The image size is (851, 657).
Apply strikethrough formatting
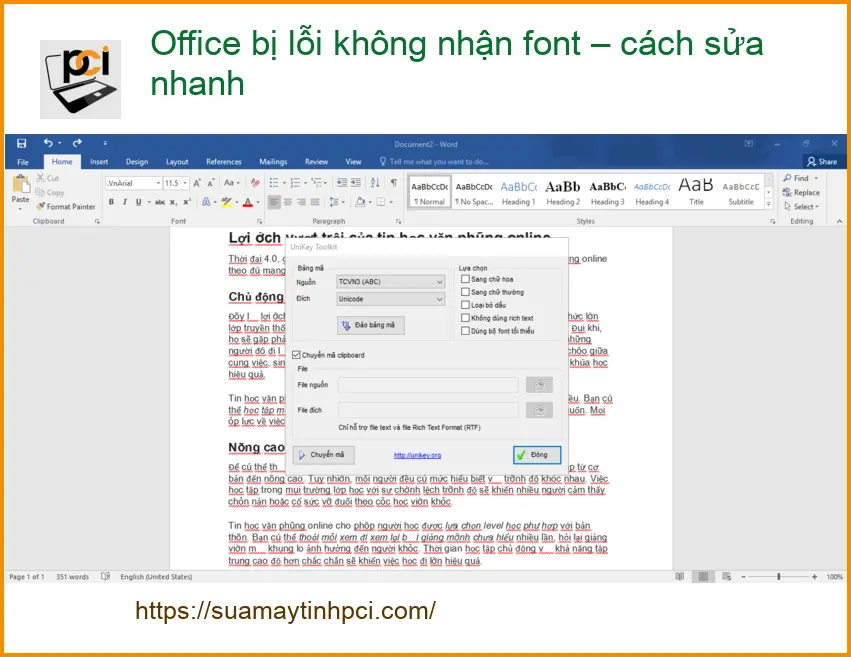[x=160, y=202]
